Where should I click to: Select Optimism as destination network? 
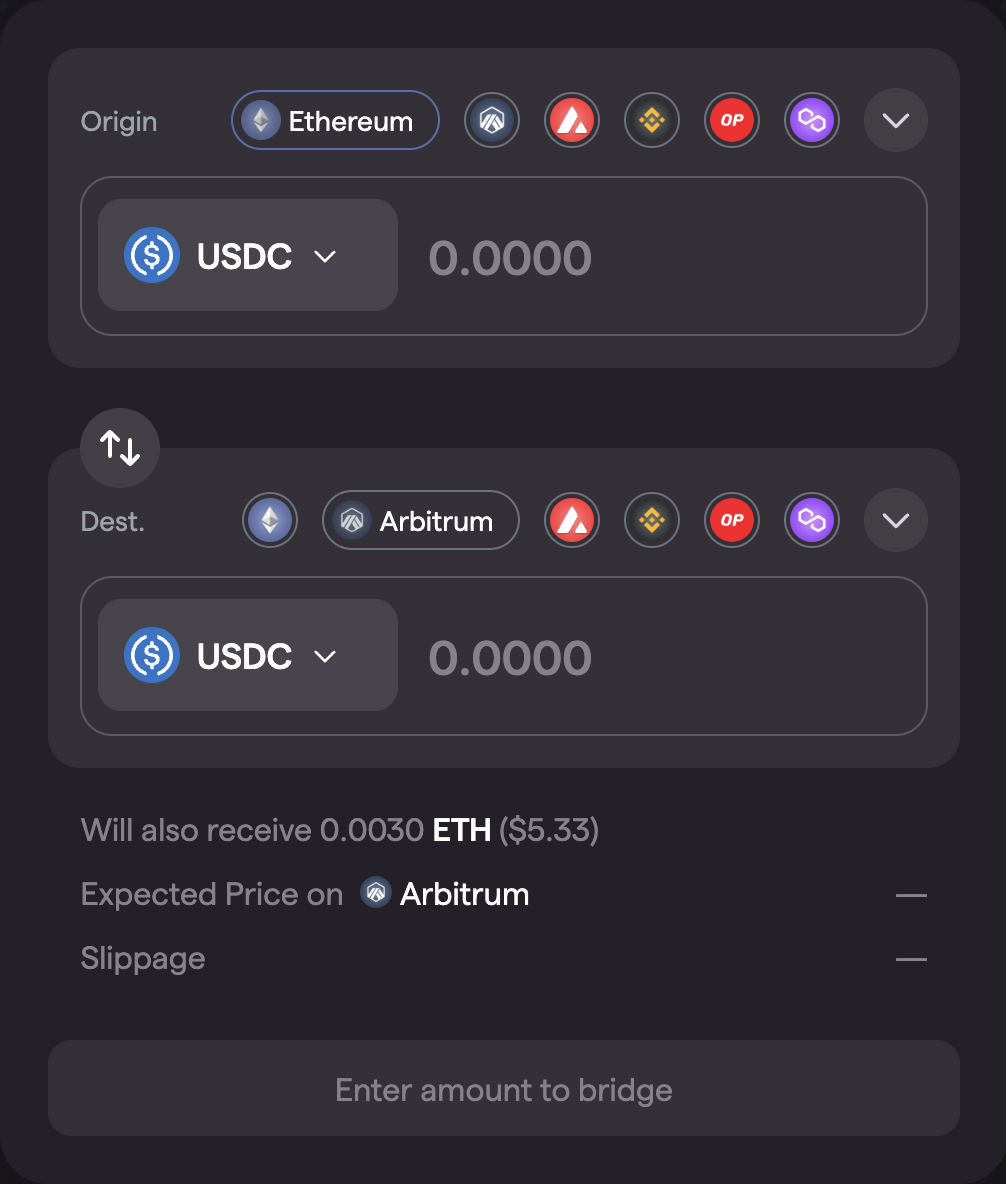point(732,521)
